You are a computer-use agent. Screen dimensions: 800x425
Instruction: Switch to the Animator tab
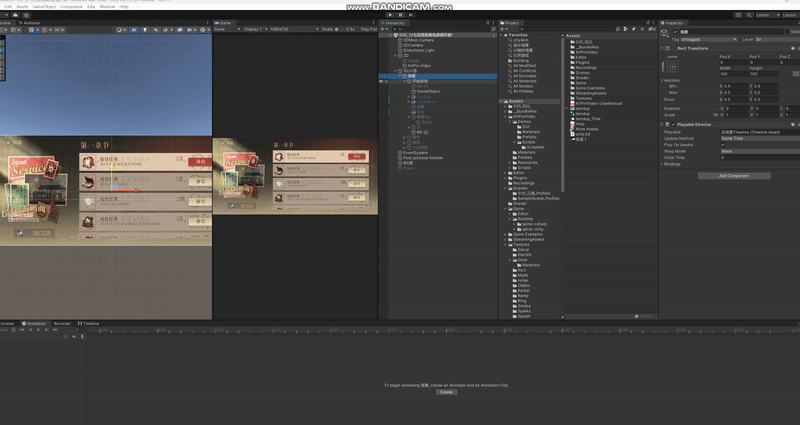point(30,23)
